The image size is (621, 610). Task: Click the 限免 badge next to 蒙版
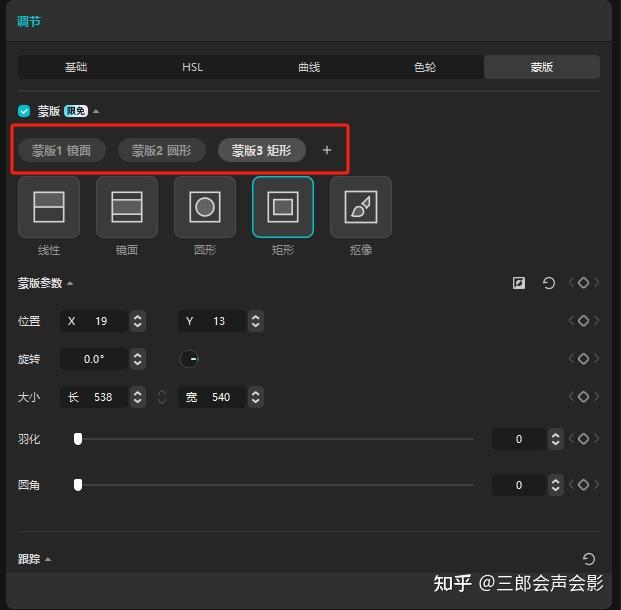(x=76, y=111)
